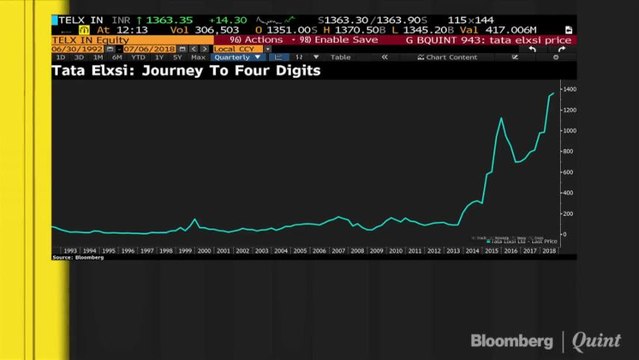Select the Max range tab
Viewport: 639px width, 360px height.
(x=198, y=57)
